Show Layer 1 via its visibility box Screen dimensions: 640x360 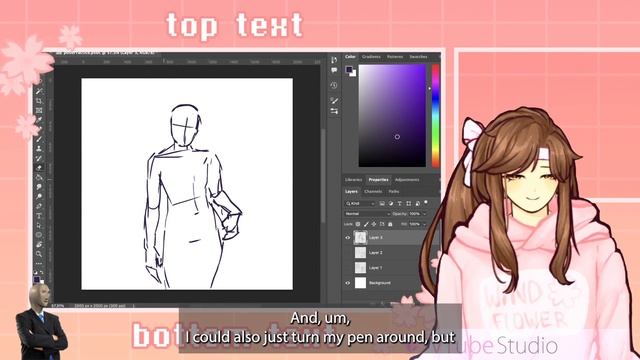[348, 268]
